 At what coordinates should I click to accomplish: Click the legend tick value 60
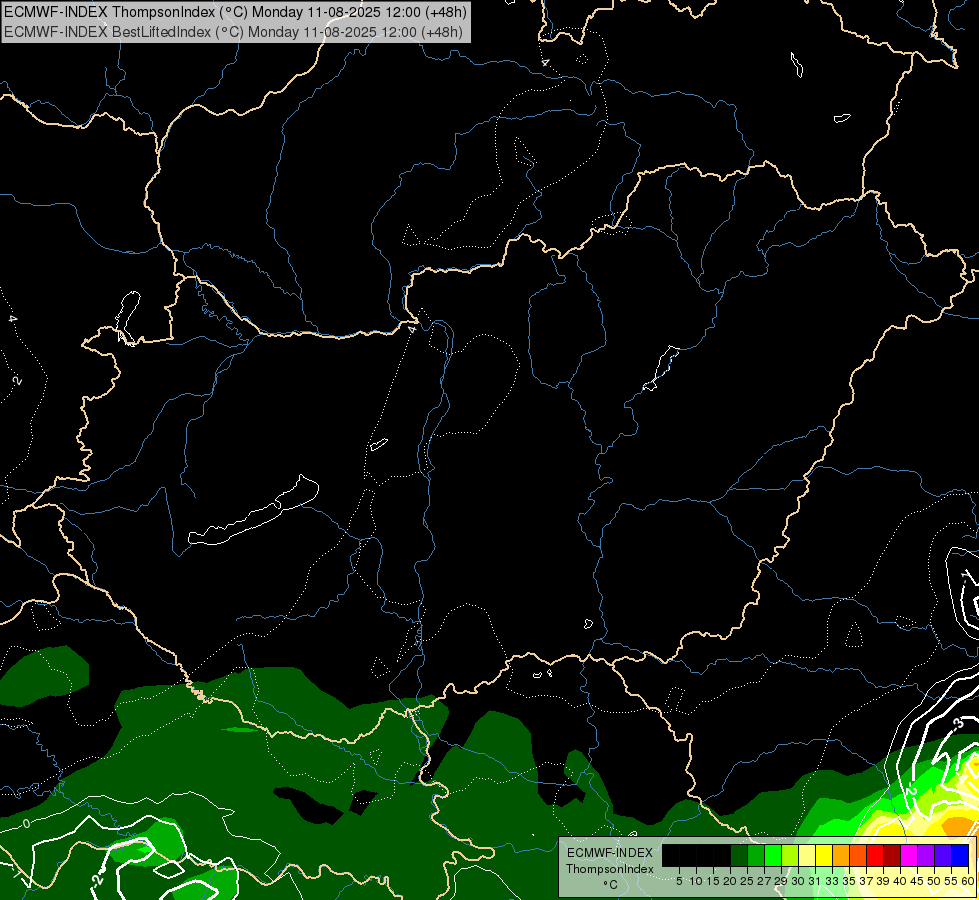click(968, 881)
